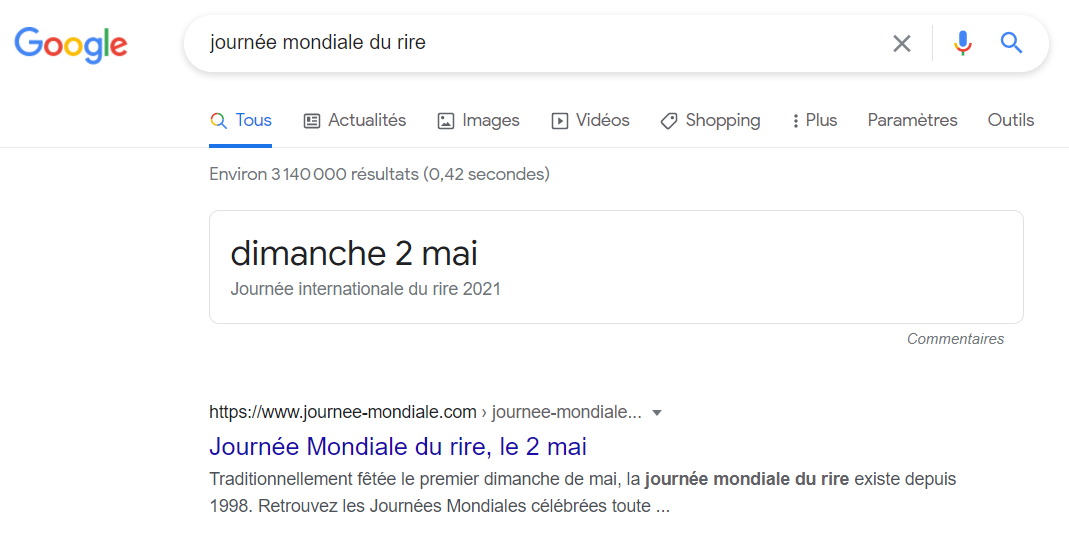Click the Actualités newspaper icon
This screenshot has width=1069, height=533.
pos(312,121)
